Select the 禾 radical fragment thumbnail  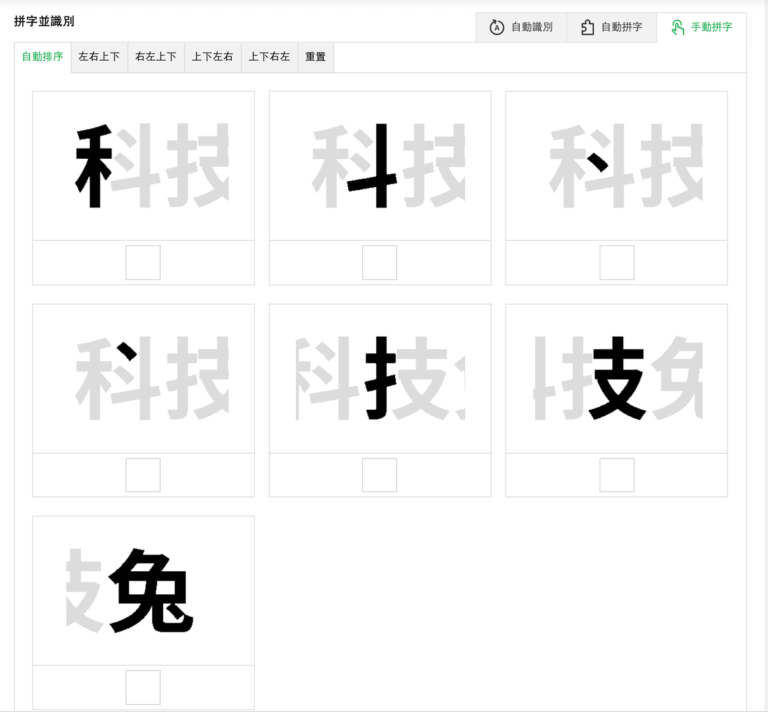point(143,166)
